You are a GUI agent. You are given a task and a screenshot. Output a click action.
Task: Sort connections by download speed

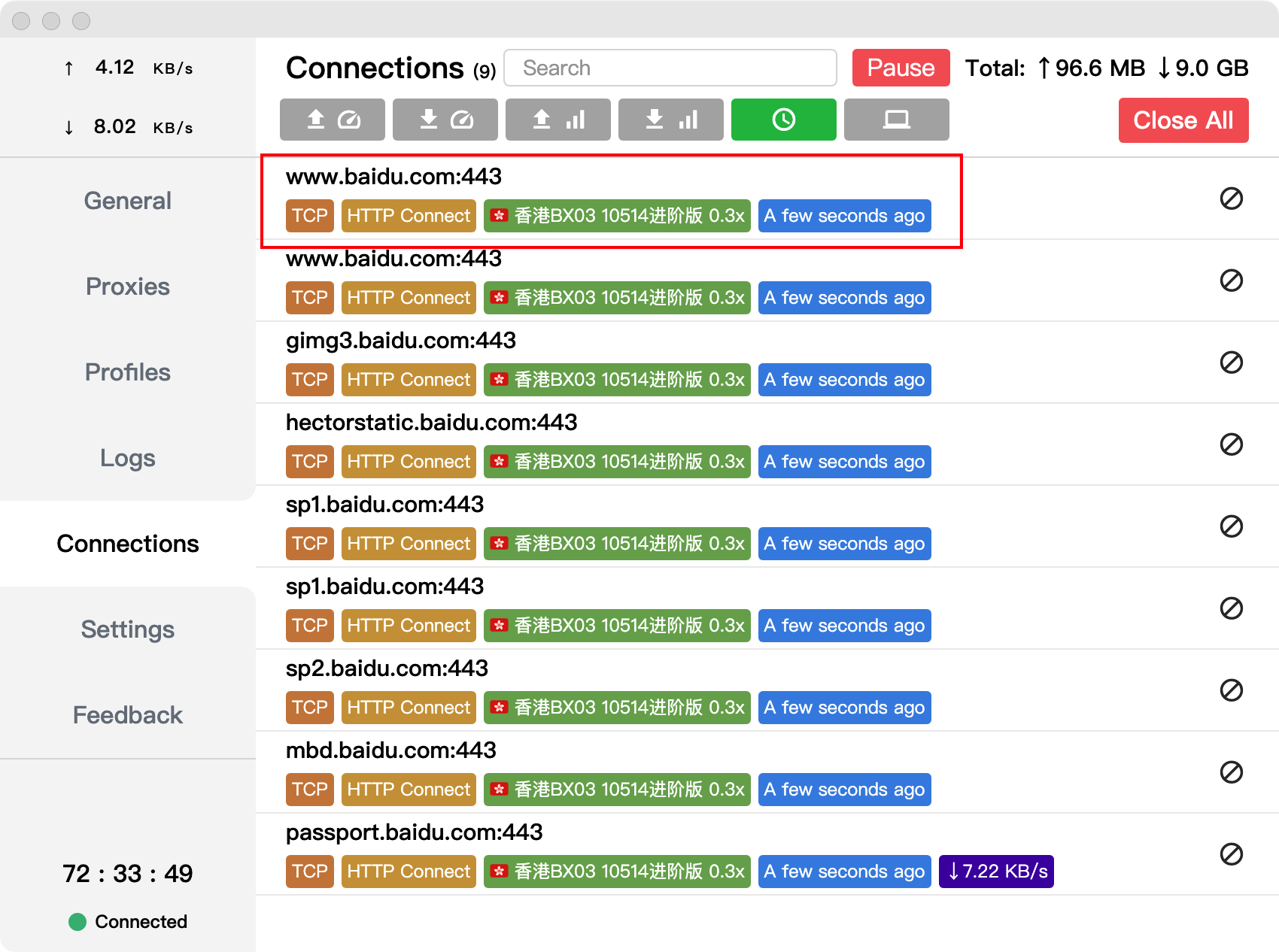445,120
